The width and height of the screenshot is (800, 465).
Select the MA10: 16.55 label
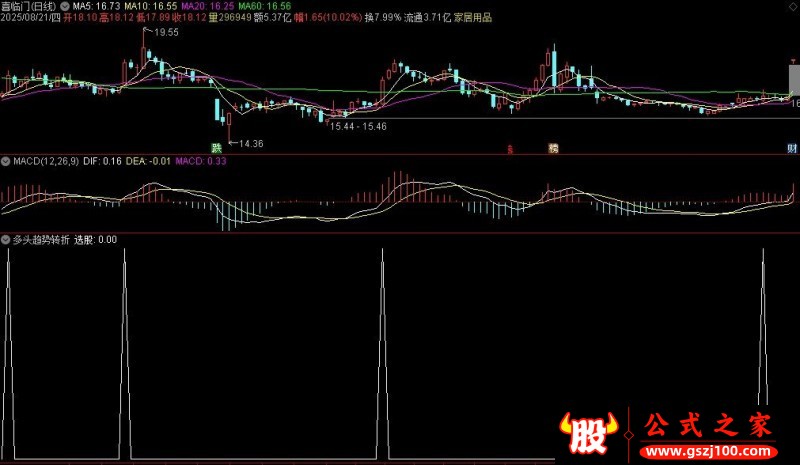pyautogui.click(x=151, y=7)
